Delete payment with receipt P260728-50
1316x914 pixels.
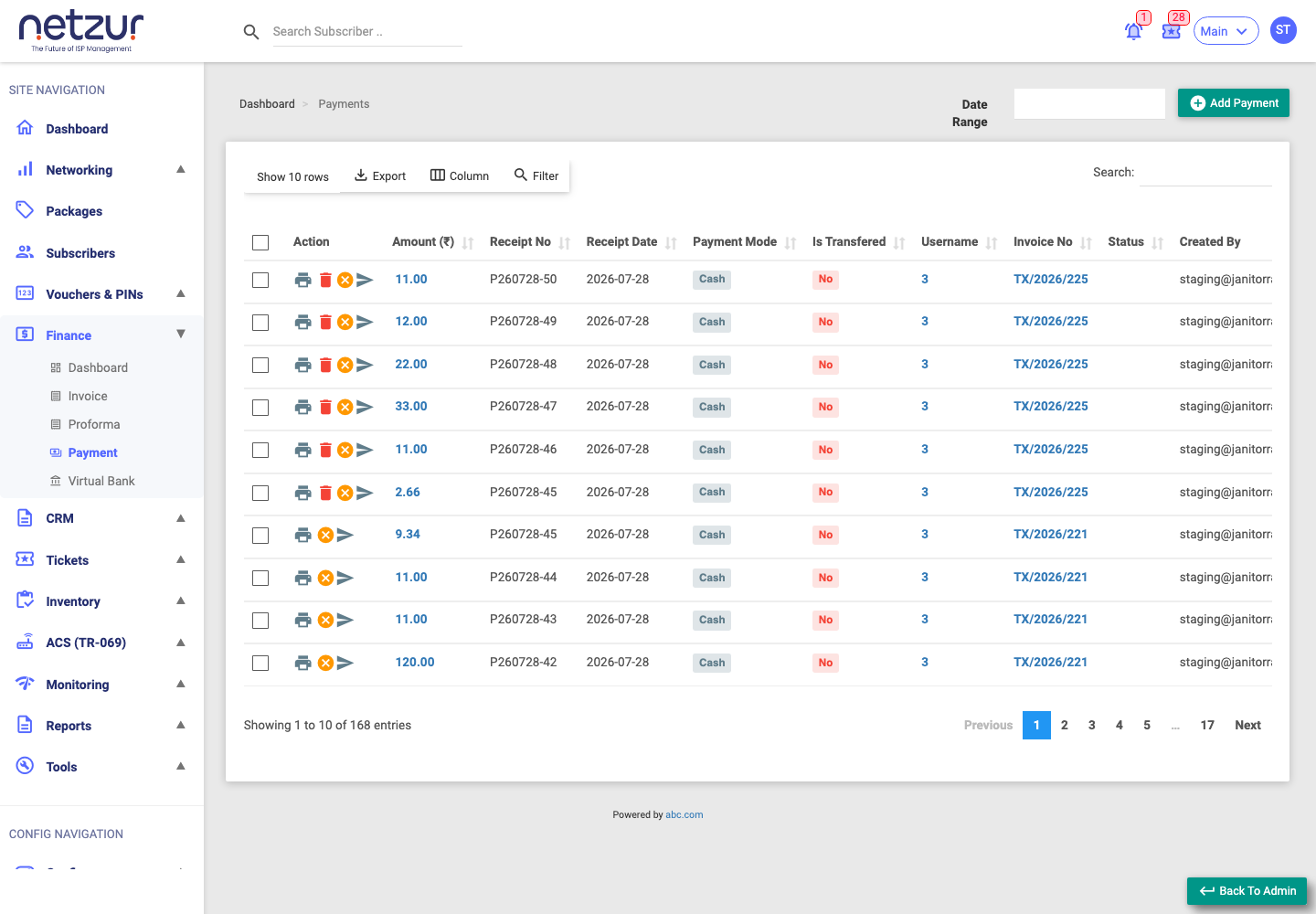(x=325, y=280)
